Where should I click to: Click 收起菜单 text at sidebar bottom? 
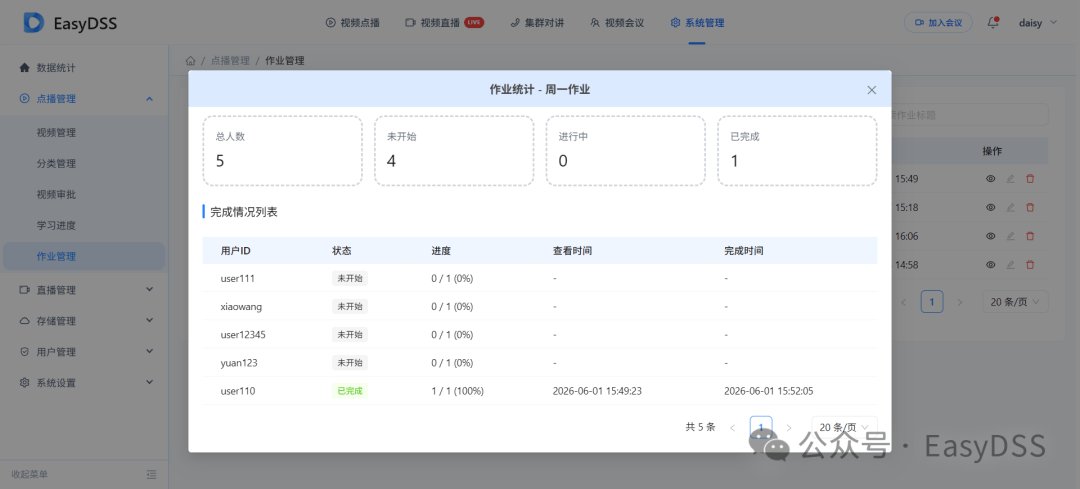click(30, 475)
